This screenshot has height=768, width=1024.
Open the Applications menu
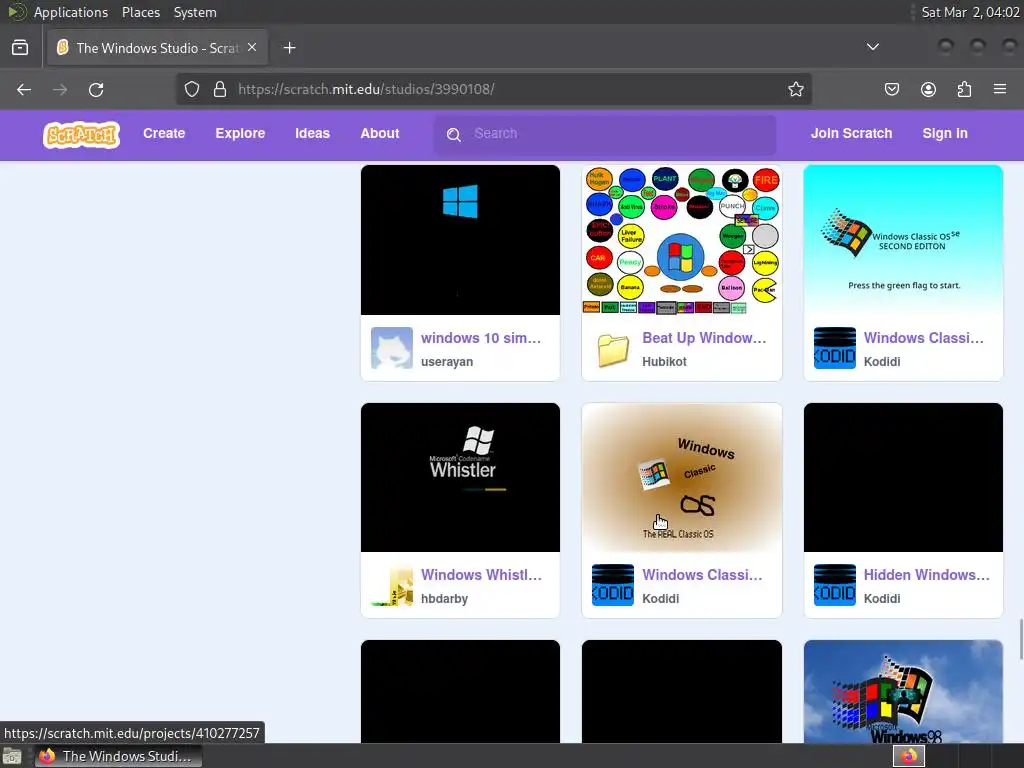(x=71, y=12)
